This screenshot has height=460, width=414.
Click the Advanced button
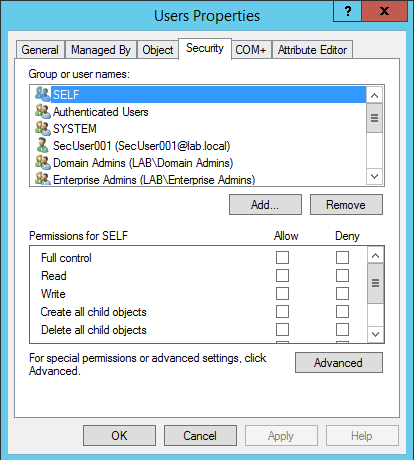[339, 362]
